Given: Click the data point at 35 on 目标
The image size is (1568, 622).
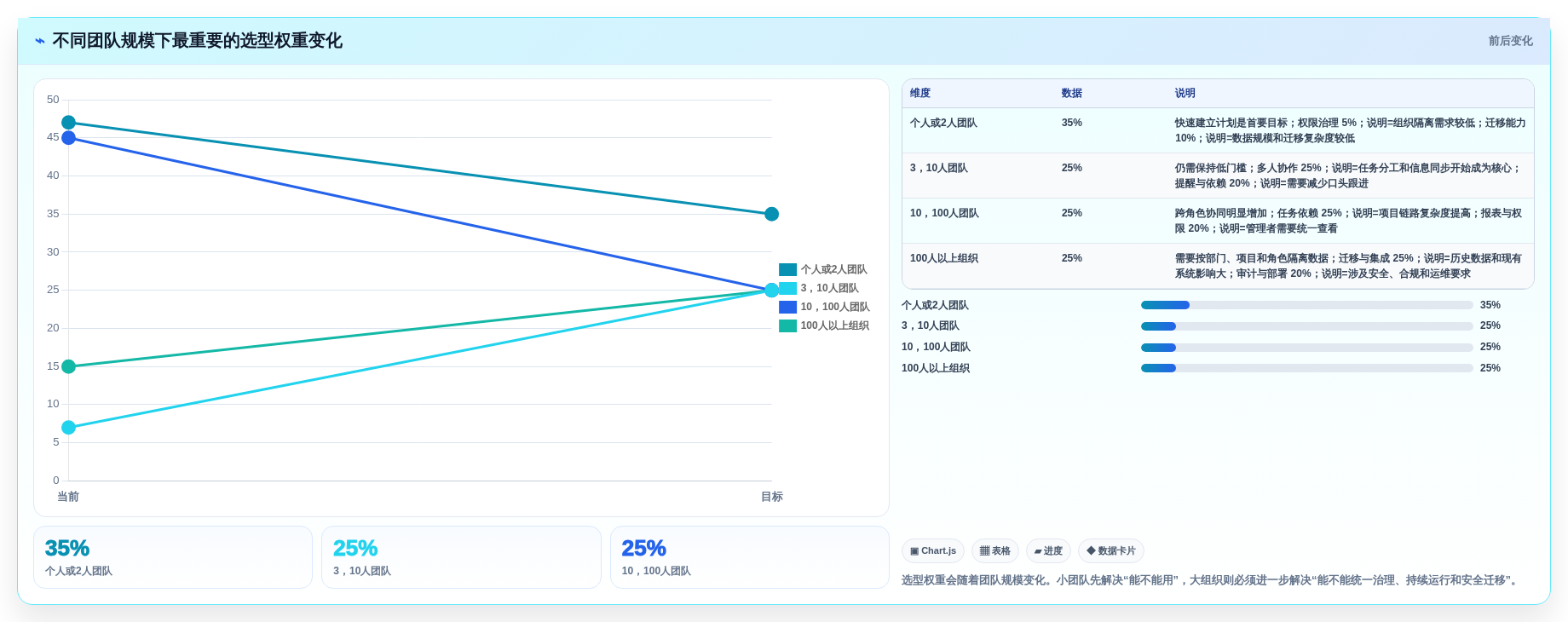Looking at the screenshot, I should coord(772,214).
